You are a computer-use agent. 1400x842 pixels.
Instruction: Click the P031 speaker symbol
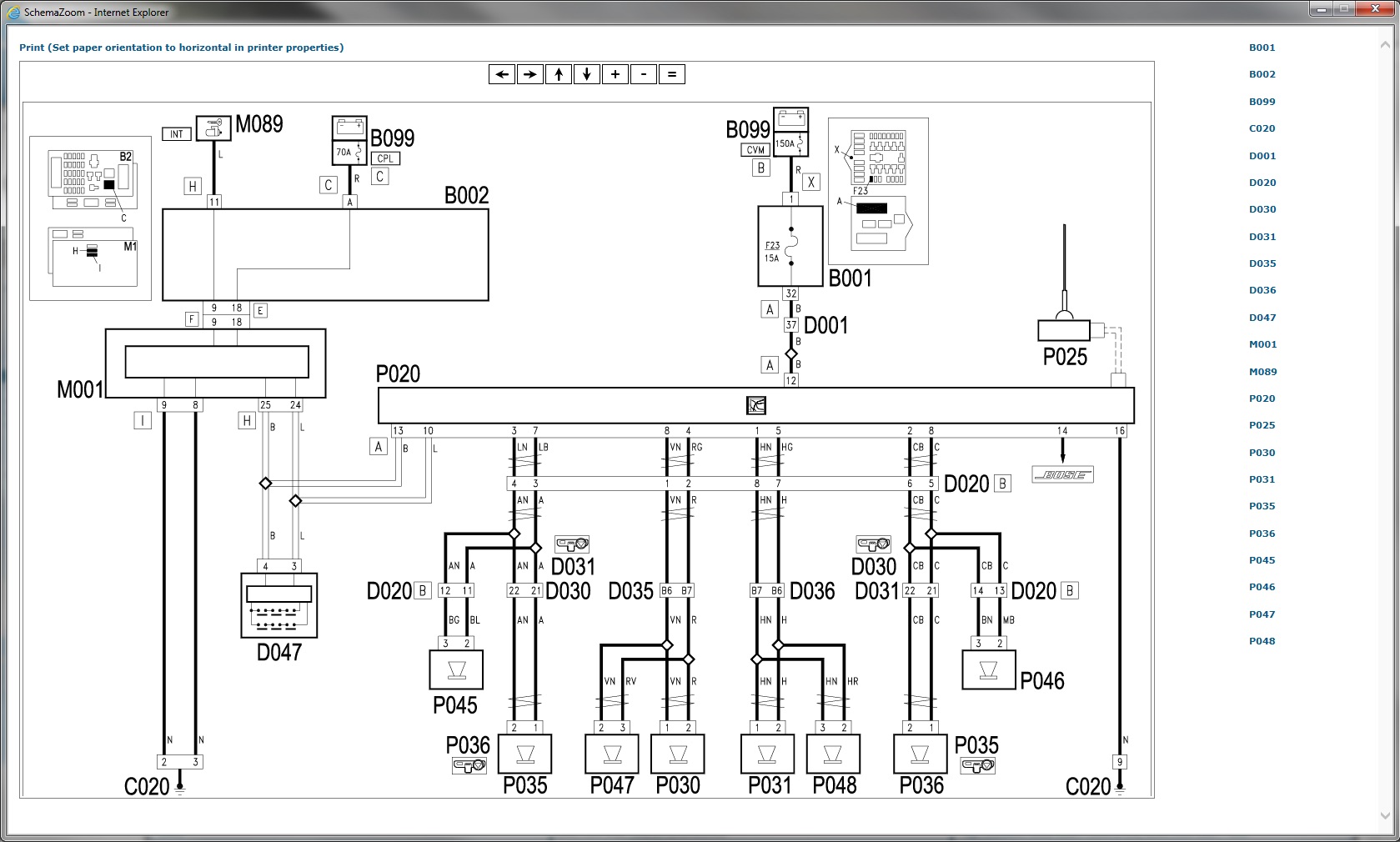point(767,754)
